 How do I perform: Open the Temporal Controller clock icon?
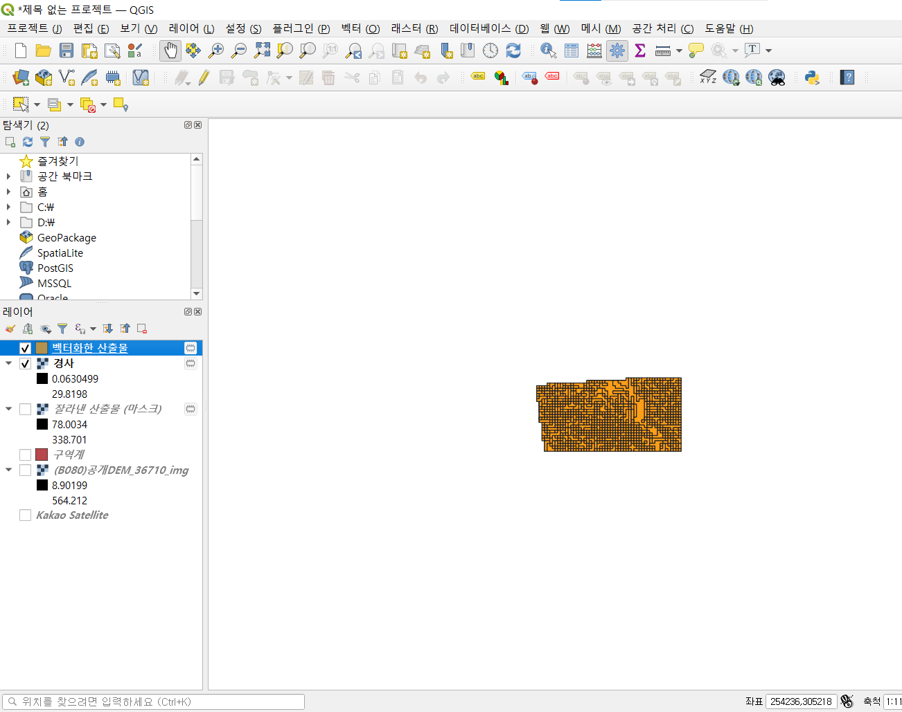pos(490,51)
